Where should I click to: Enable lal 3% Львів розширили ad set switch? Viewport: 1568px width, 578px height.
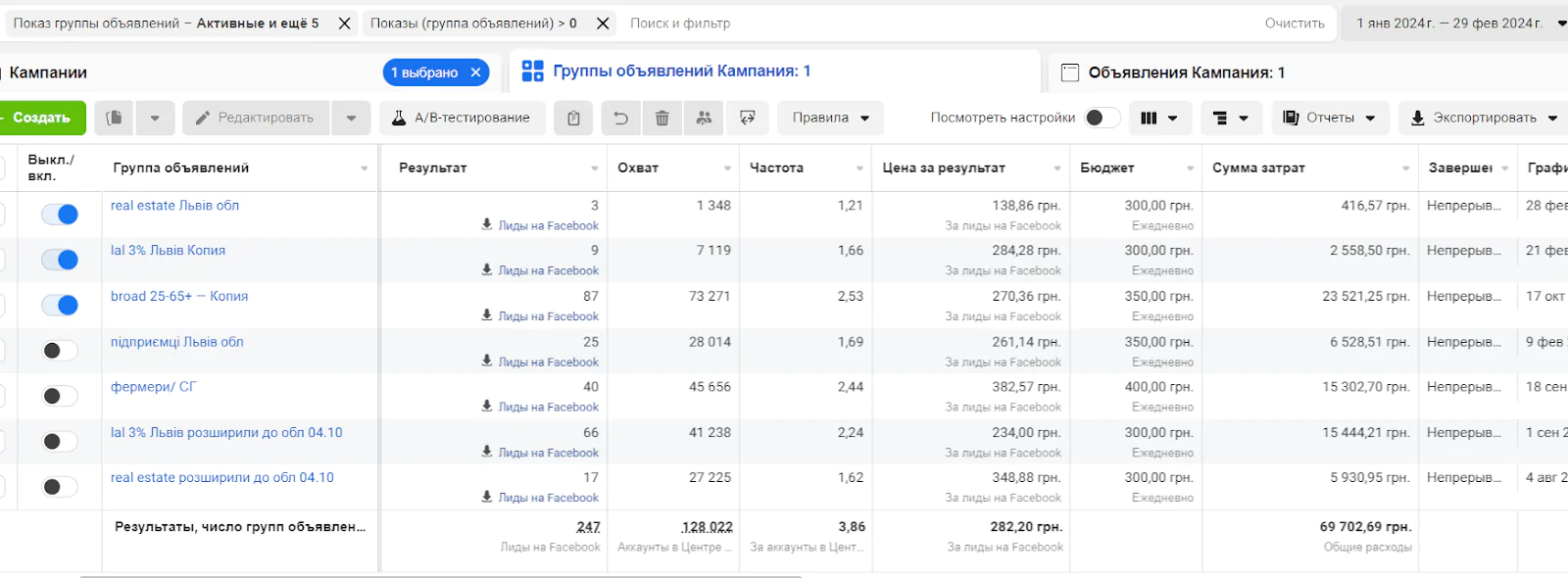point(60,441)
